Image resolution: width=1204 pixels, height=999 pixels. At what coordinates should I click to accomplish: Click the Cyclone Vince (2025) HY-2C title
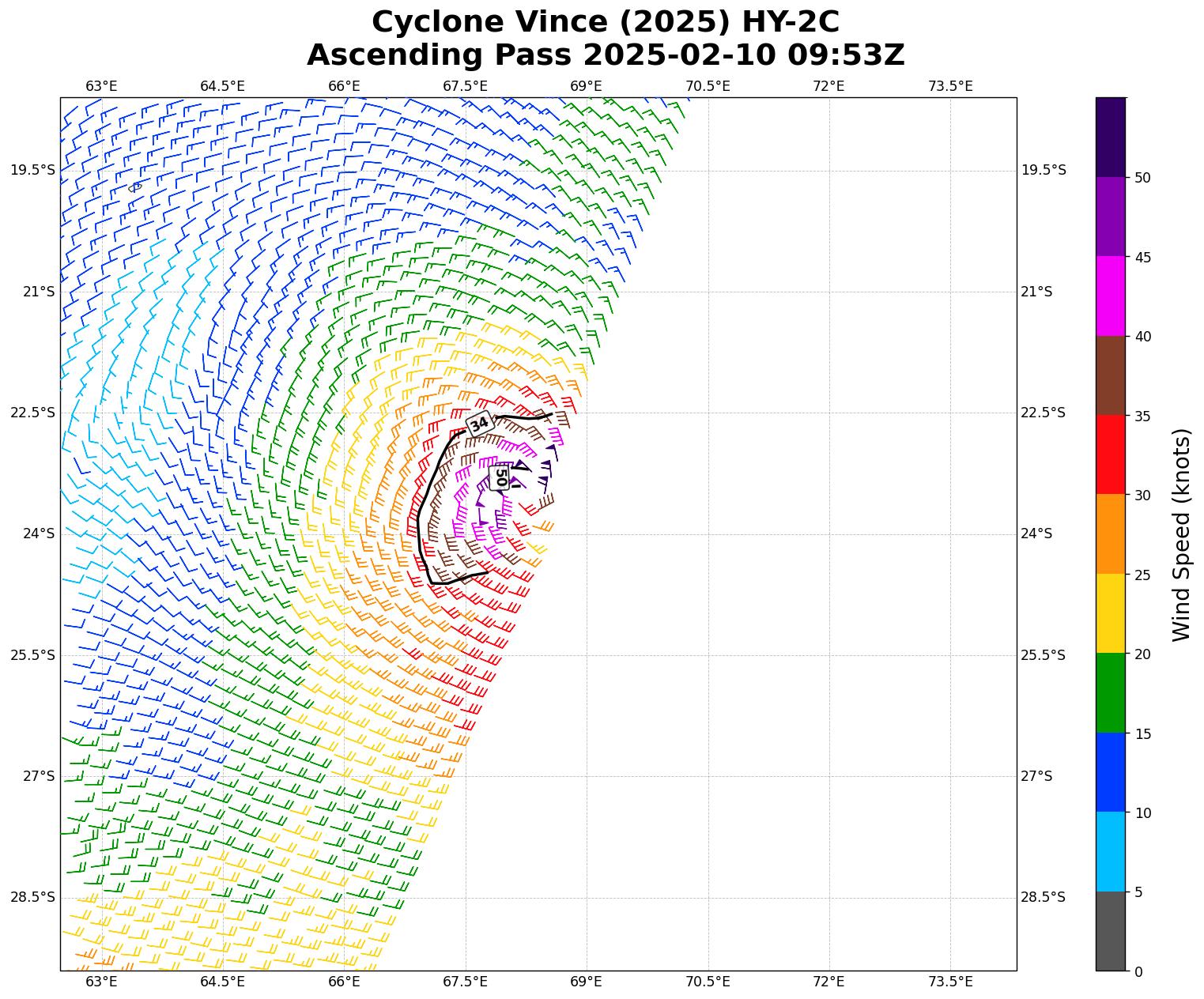click(606, 22)
